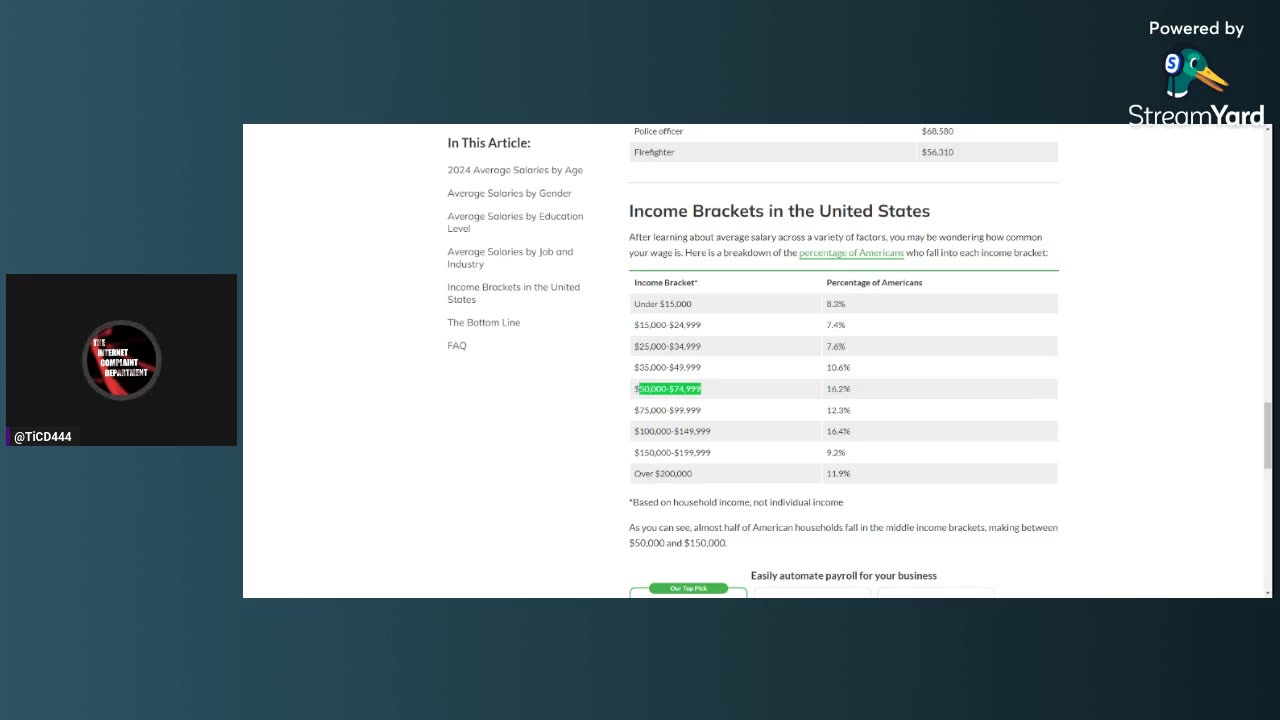
Task: Click the 'Percentage of Americans' column header
Action: coord(874,282)
